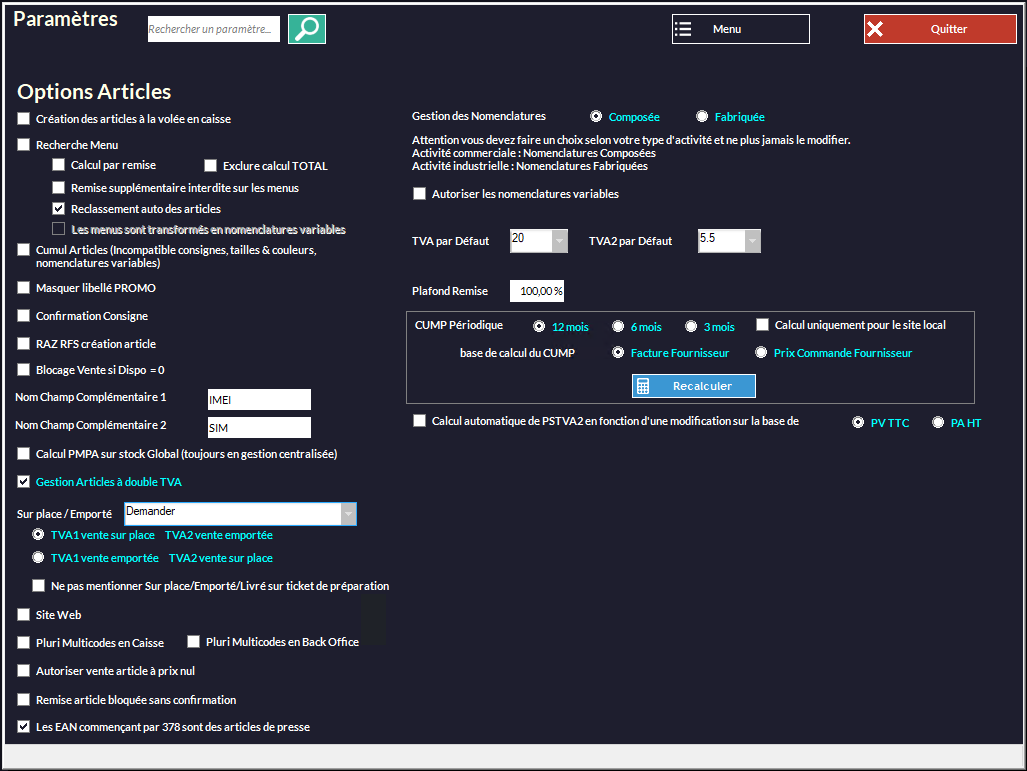
Task: Toggle Gestion Articles à double TVA
Action: click(x=24, y=482)
